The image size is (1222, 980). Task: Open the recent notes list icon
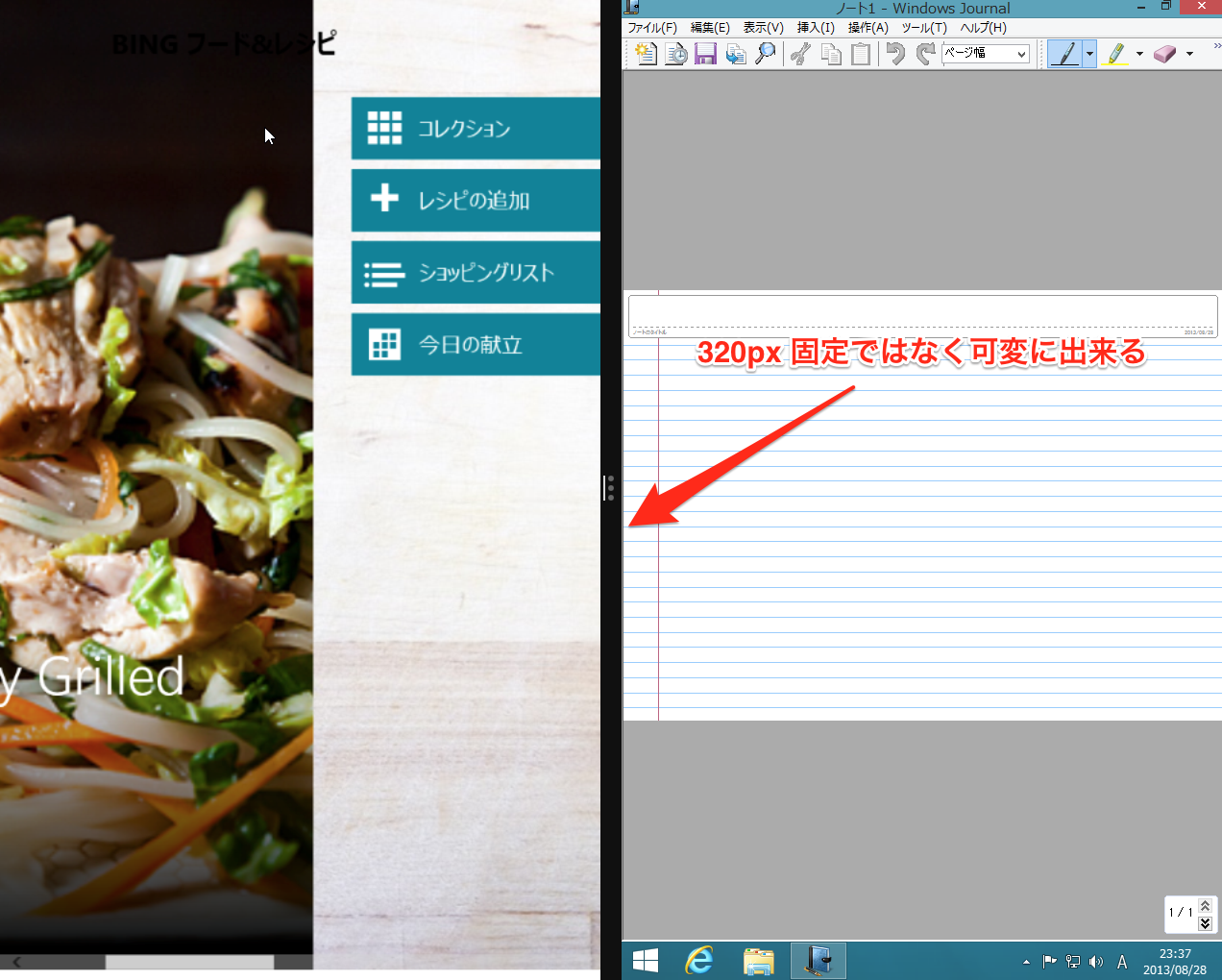675,54
